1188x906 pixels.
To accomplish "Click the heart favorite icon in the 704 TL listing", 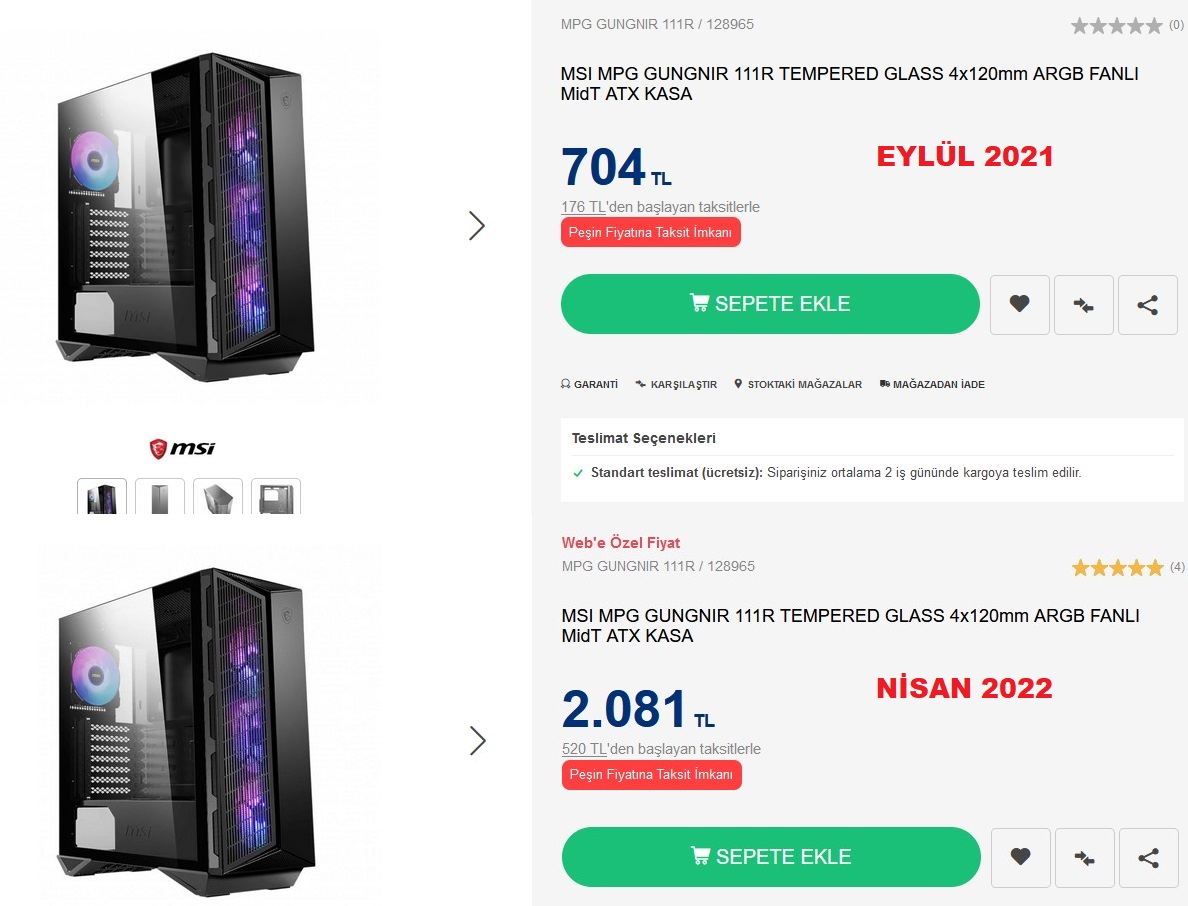I will [1019, 305].
